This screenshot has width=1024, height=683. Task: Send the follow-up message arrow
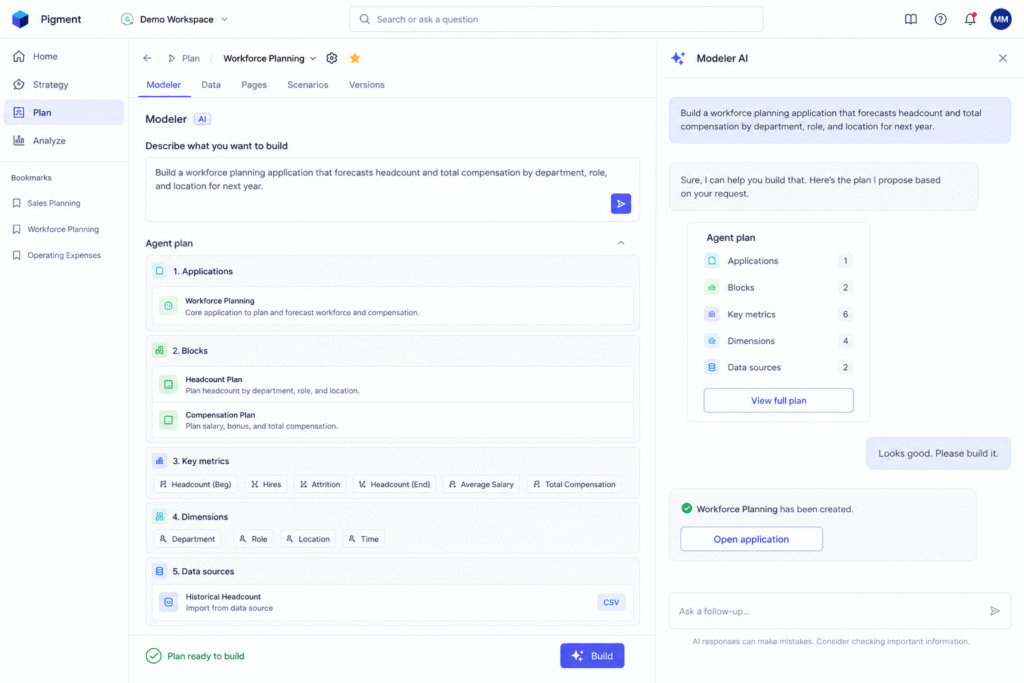995,611
